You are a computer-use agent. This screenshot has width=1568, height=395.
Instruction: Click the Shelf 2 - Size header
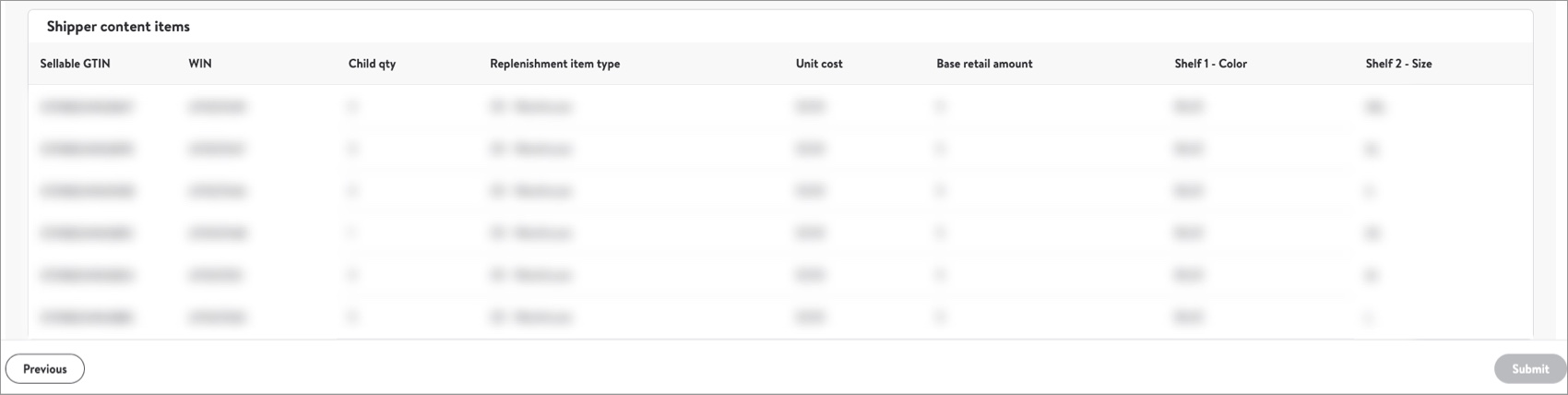tap(1398, 64)
